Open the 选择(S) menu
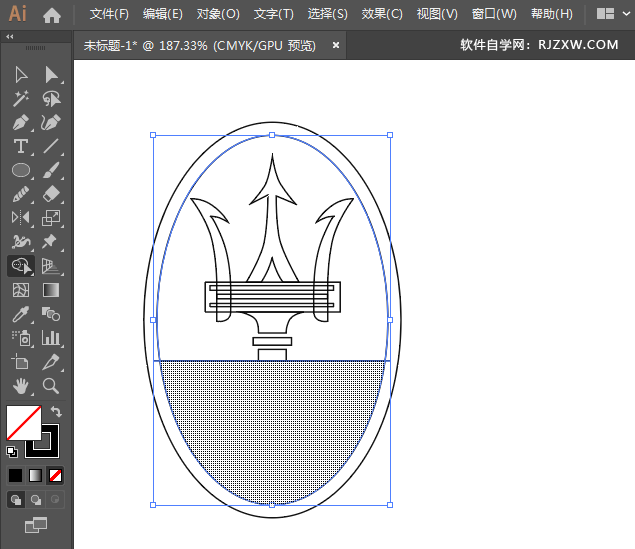Screen dimensions: 635x549 [327, 14]
